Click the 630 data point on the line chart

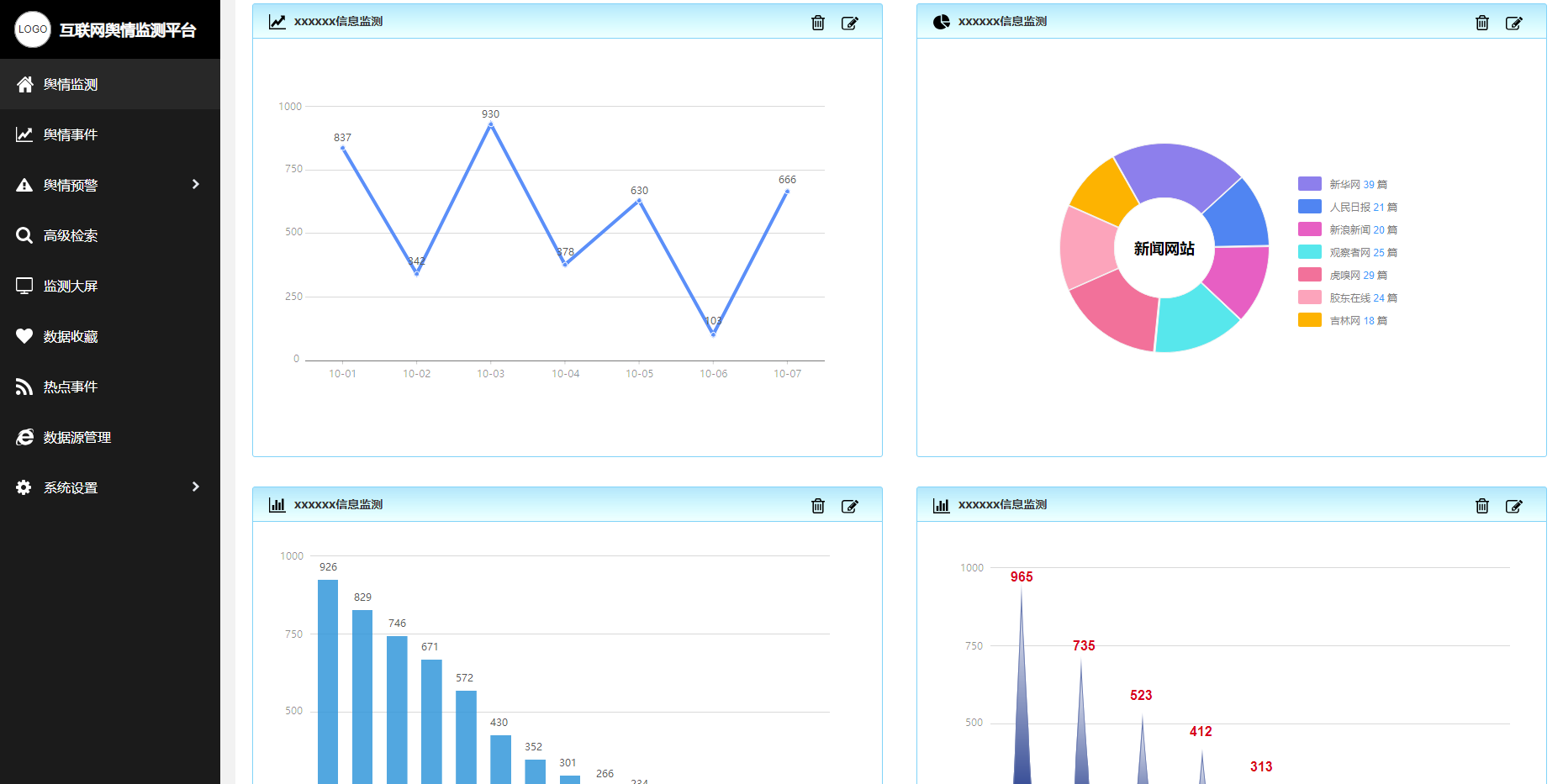point(640,201)
